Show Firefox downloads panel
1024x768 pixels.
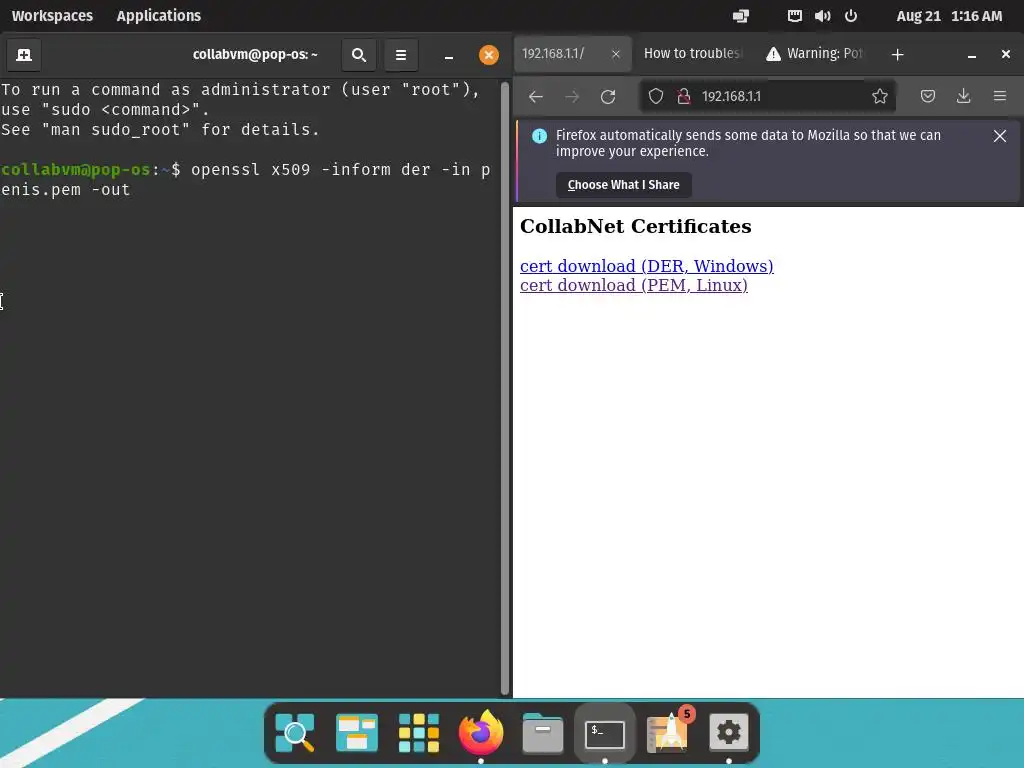point(963,97)
